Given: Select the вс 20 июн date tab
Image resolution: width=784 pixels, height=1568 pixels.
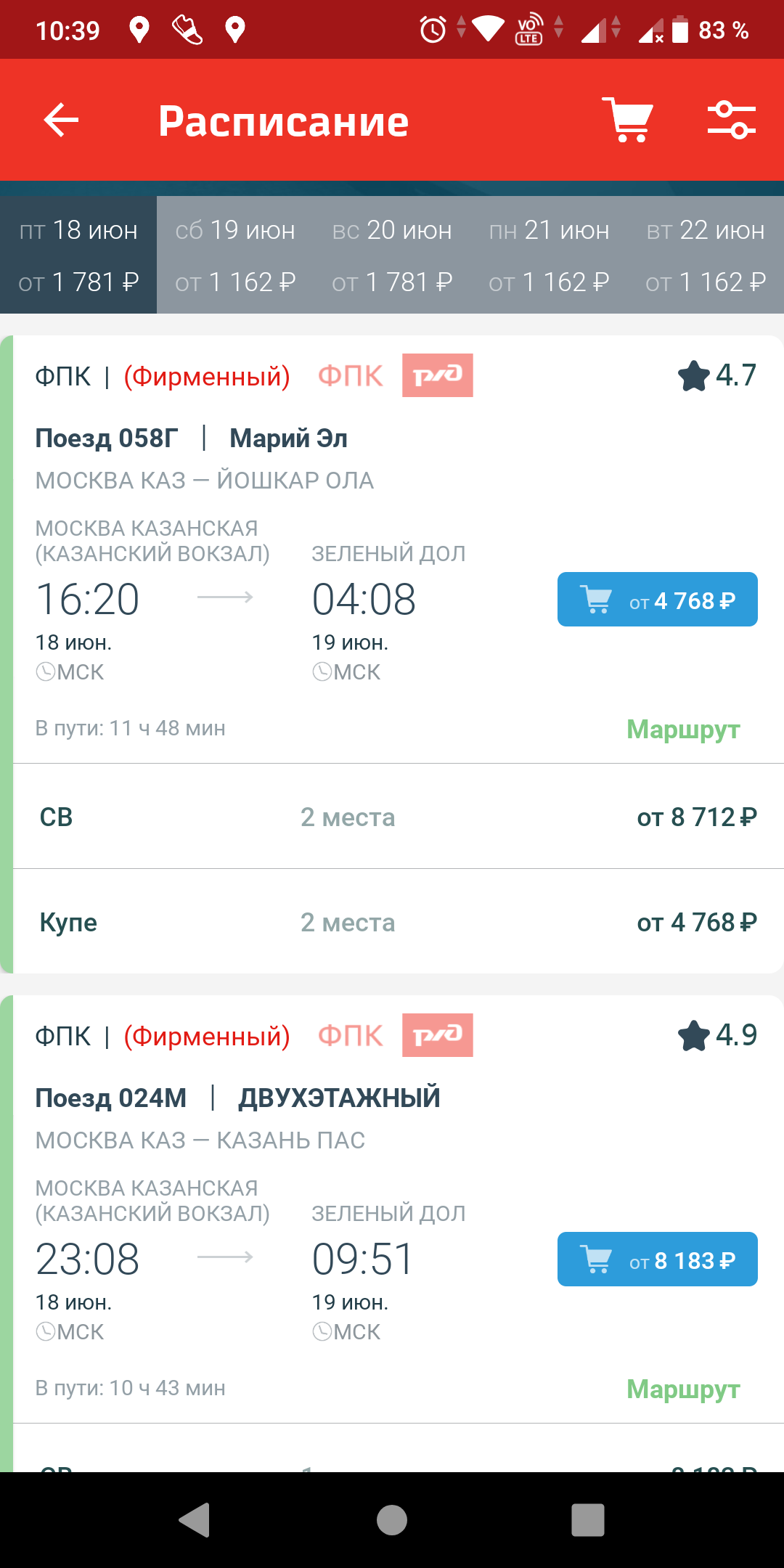Looking at the screenshot, I should click(x=392, y=255).
